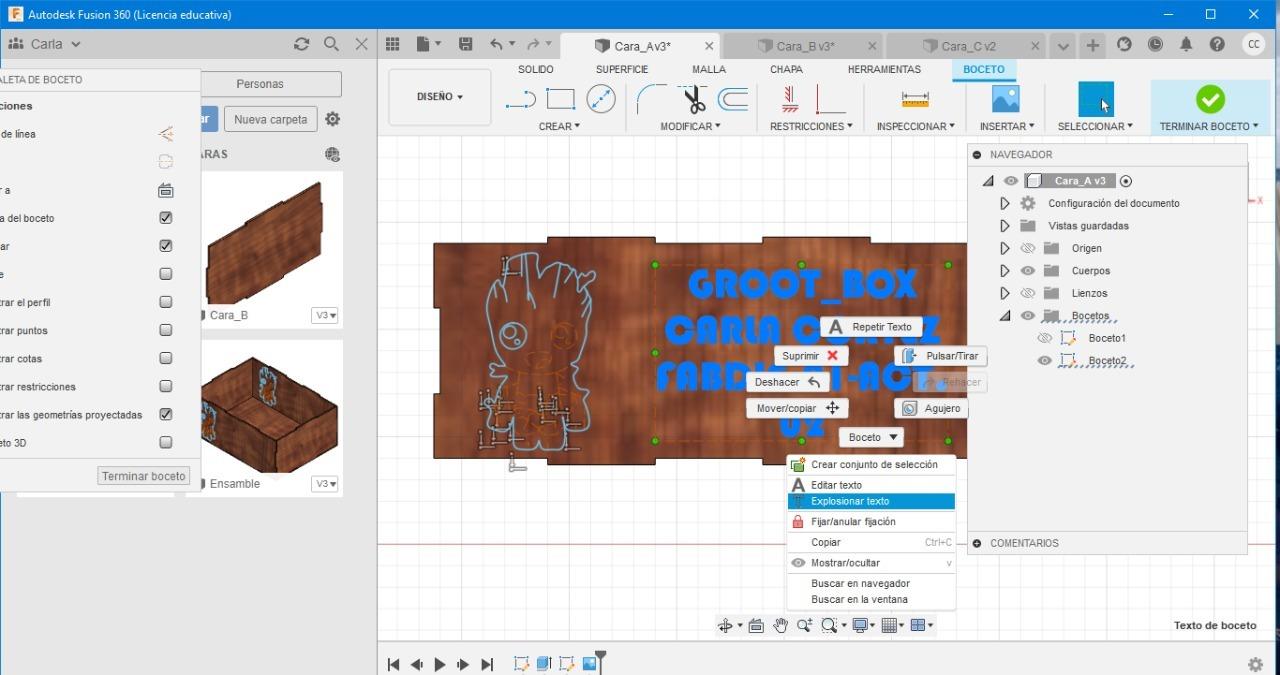Expand the Origen node

[1005, 248]
